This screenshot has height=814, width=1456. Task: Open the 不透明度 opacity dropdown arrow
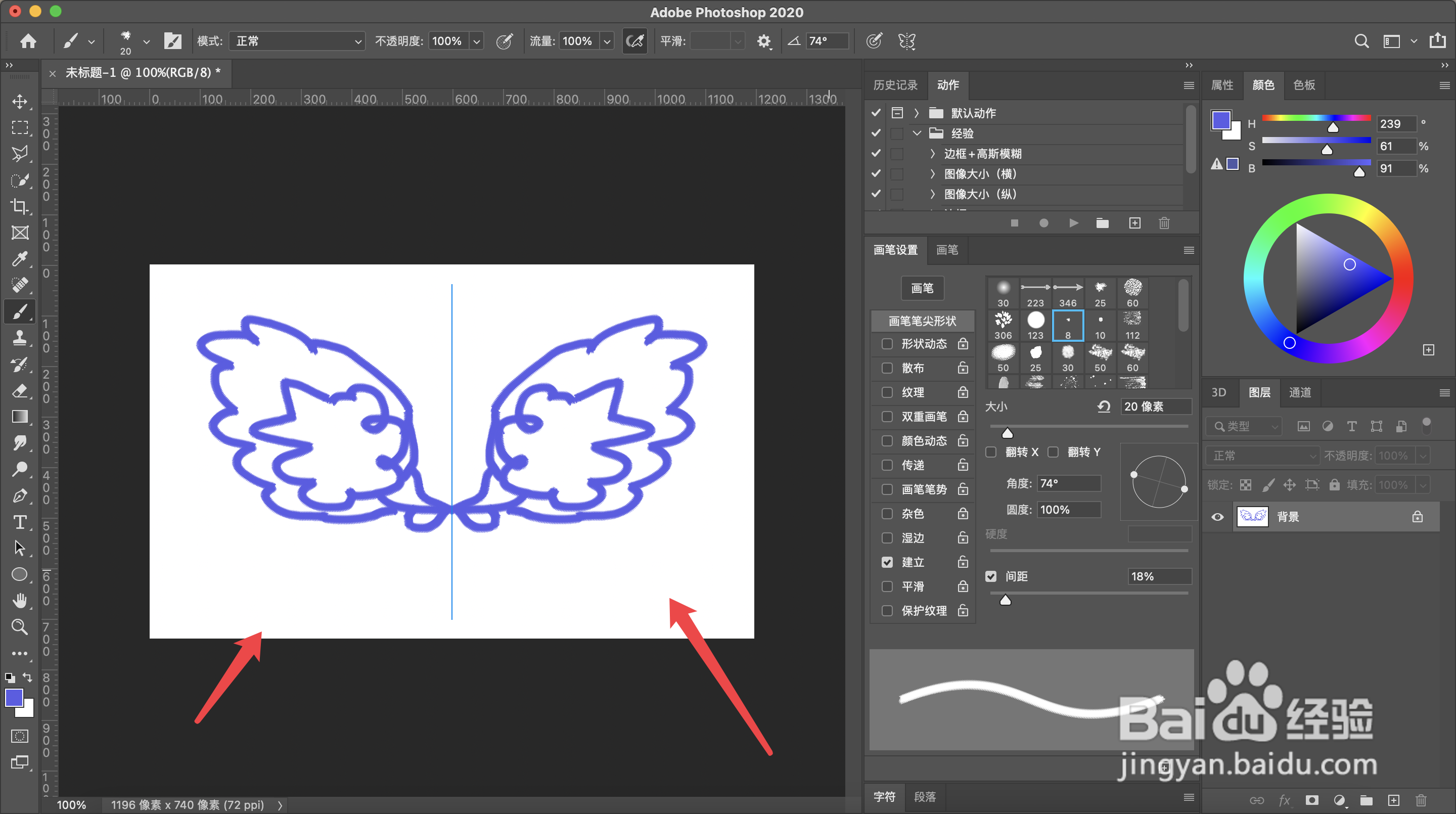coord(476,40)
